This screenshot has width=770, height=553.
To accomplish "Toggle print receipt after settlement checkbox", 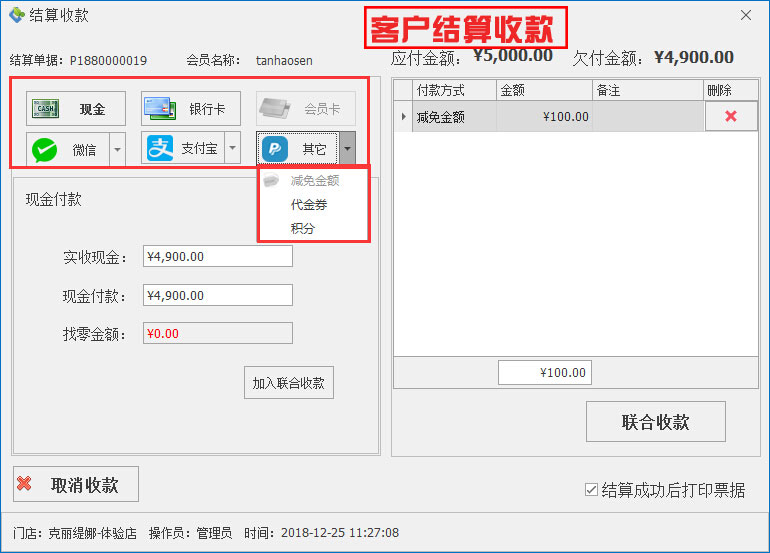I will [x=592, y=490].
